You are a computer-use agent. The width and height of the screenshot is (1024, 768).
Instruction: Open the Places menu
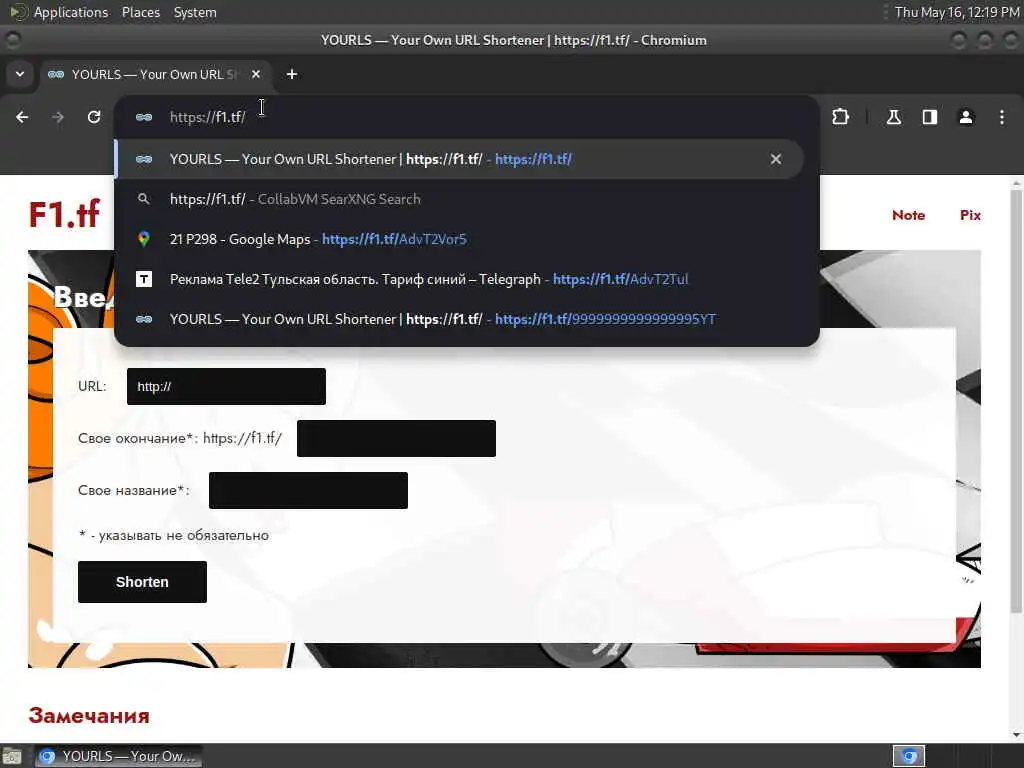[140, 12]
